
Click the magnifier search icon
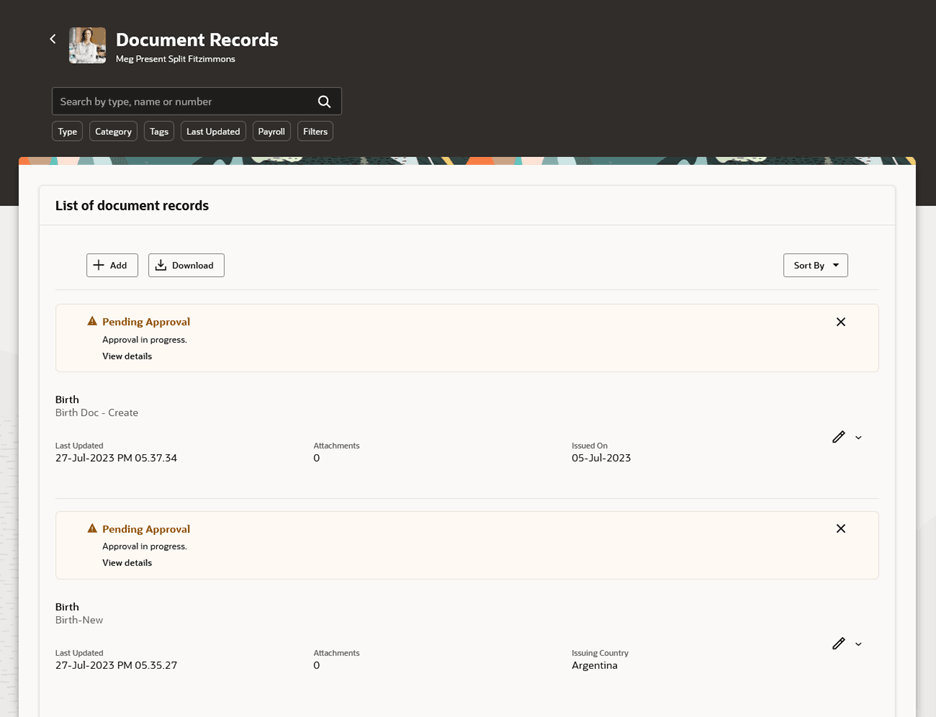(x=324, y=101)
